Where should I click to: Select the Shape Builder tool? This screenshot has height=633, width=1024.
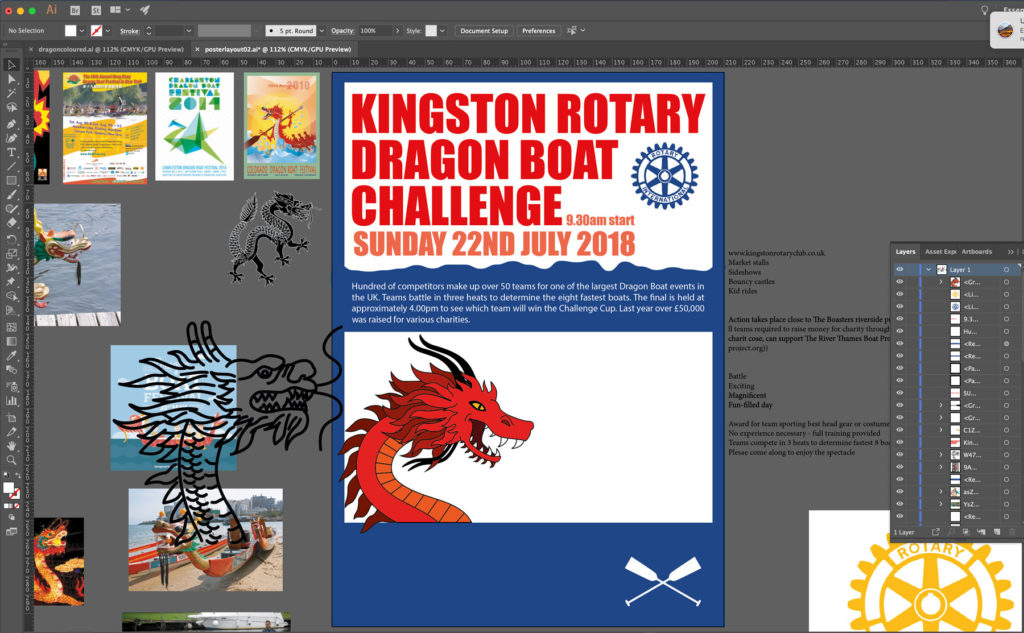[11, 296]
